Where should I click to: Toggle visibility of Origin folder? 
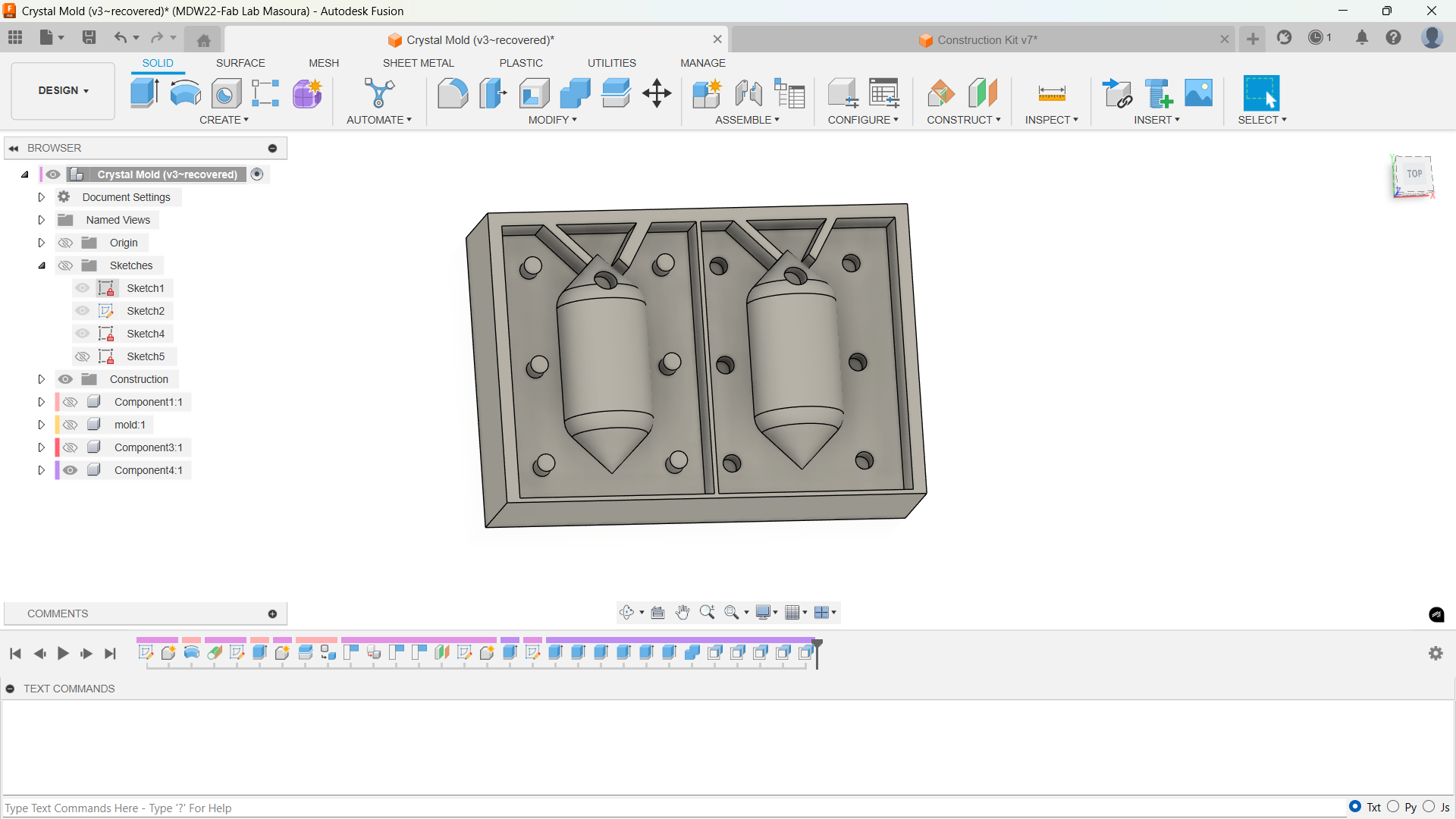coord(66,243)
